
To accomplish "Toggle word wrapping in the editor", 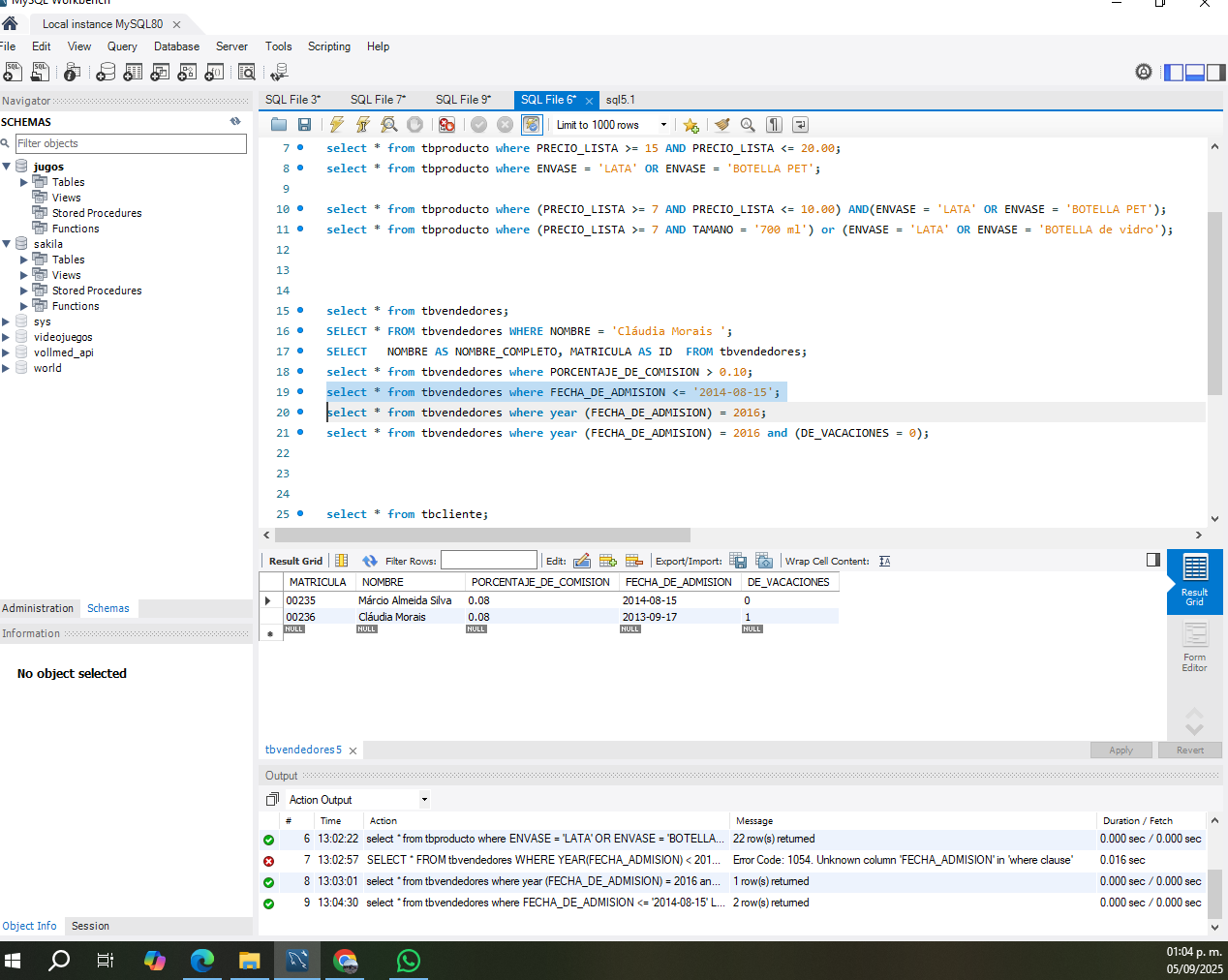I will (800, 125).
